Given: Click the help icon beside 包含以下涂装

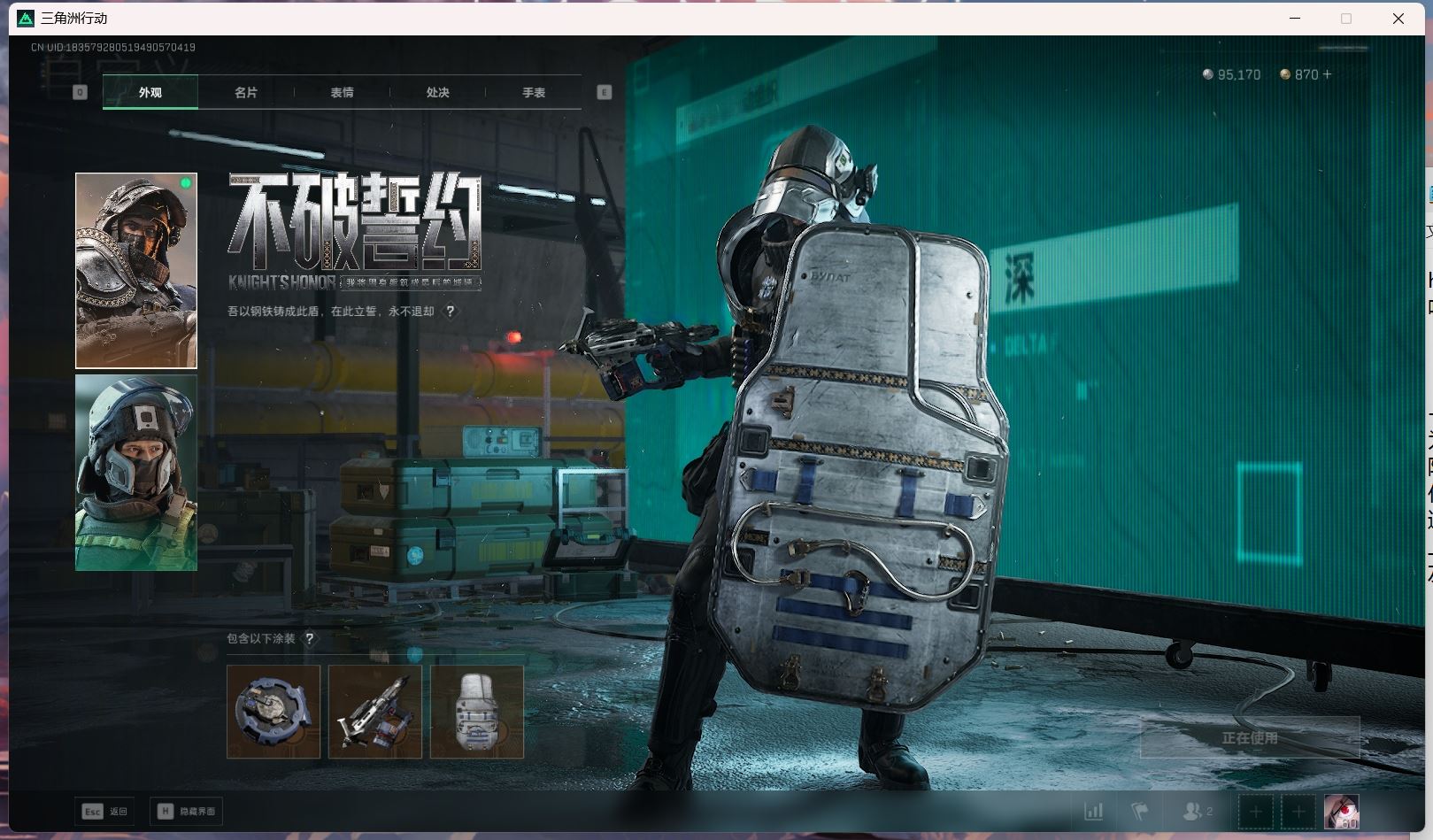Looking at the screenshot, I should pyautogui.click(x=309, y=638).
